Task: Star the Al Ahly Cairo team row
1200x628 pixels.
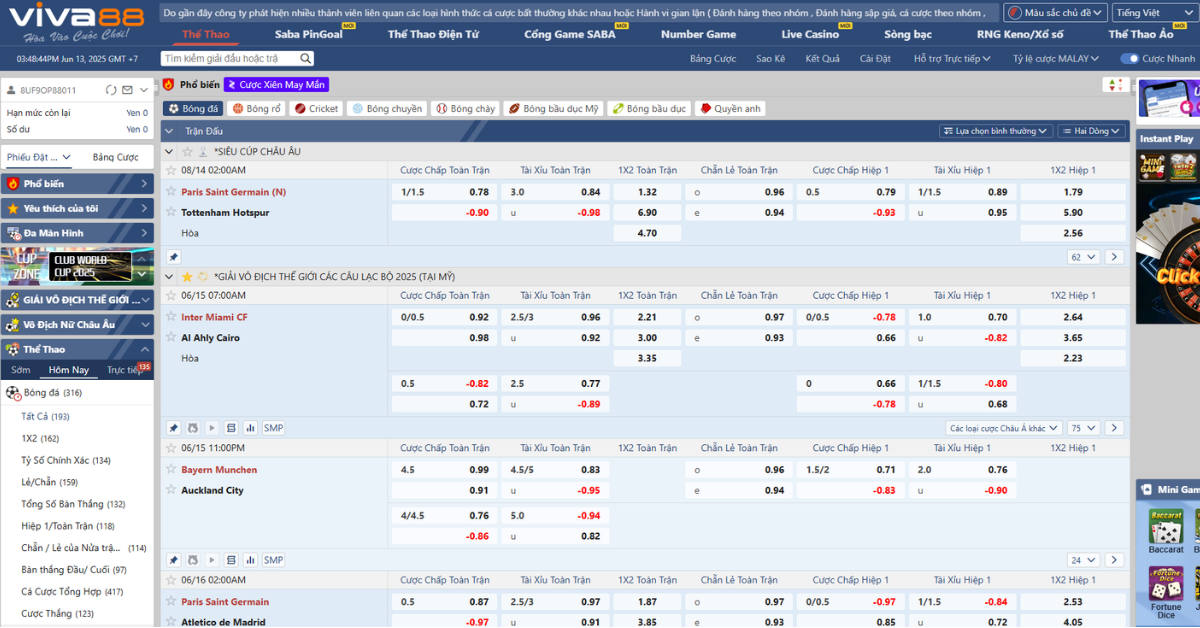Action: pos(171,338)
